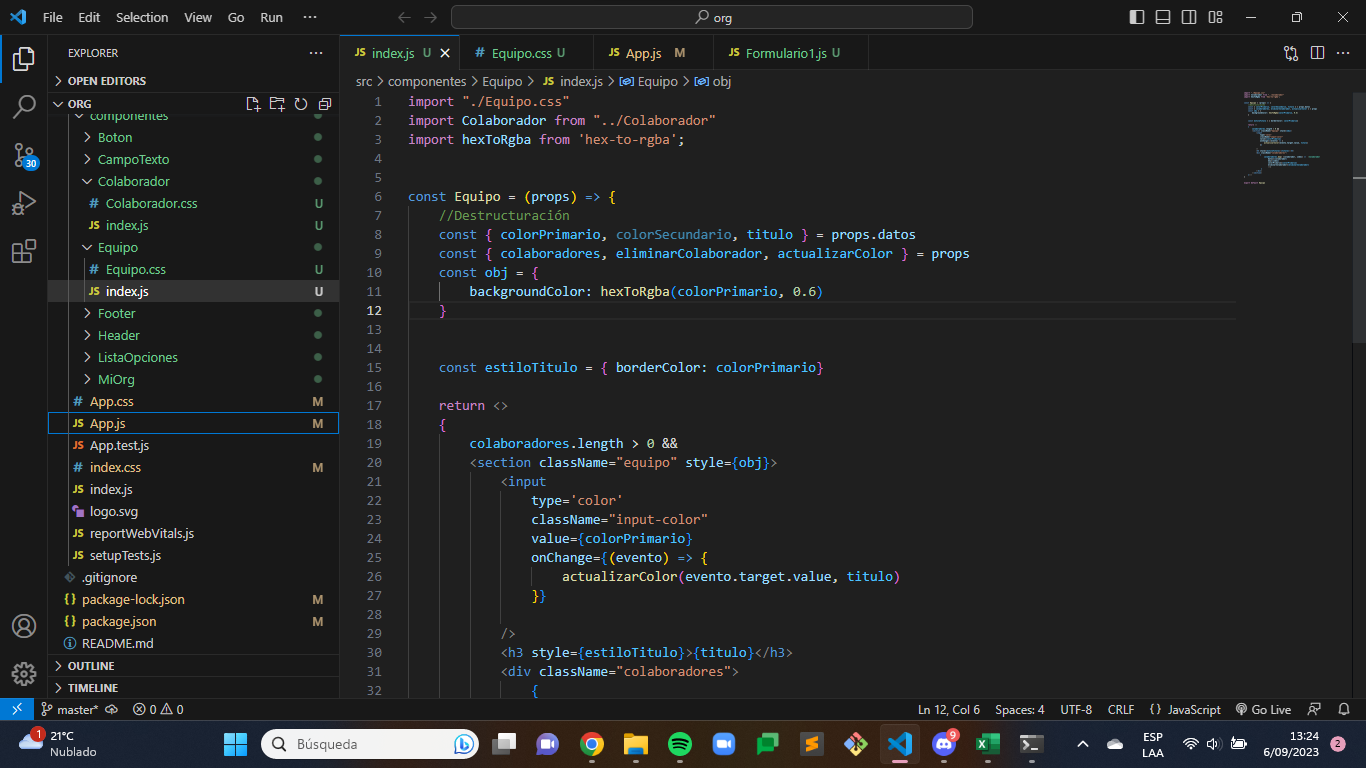Viewport: 1366px width, 768px height.
Task: Open the Search view in activity bar
Action: (24, 107)
